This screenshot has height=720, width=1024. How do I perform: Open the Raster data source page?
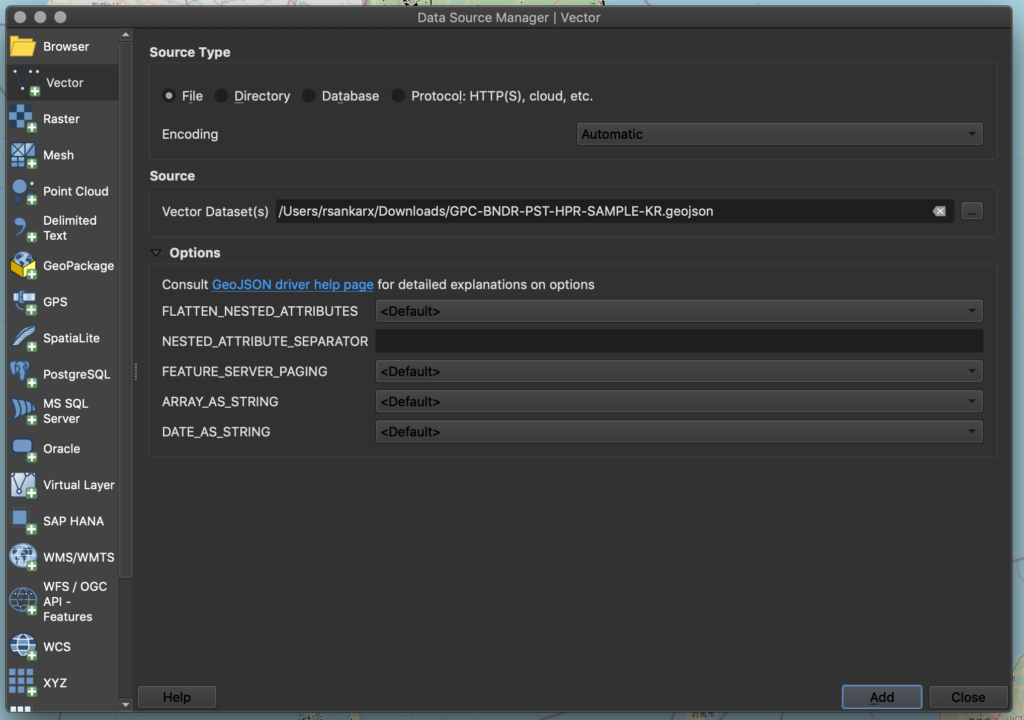coord(62,118)
